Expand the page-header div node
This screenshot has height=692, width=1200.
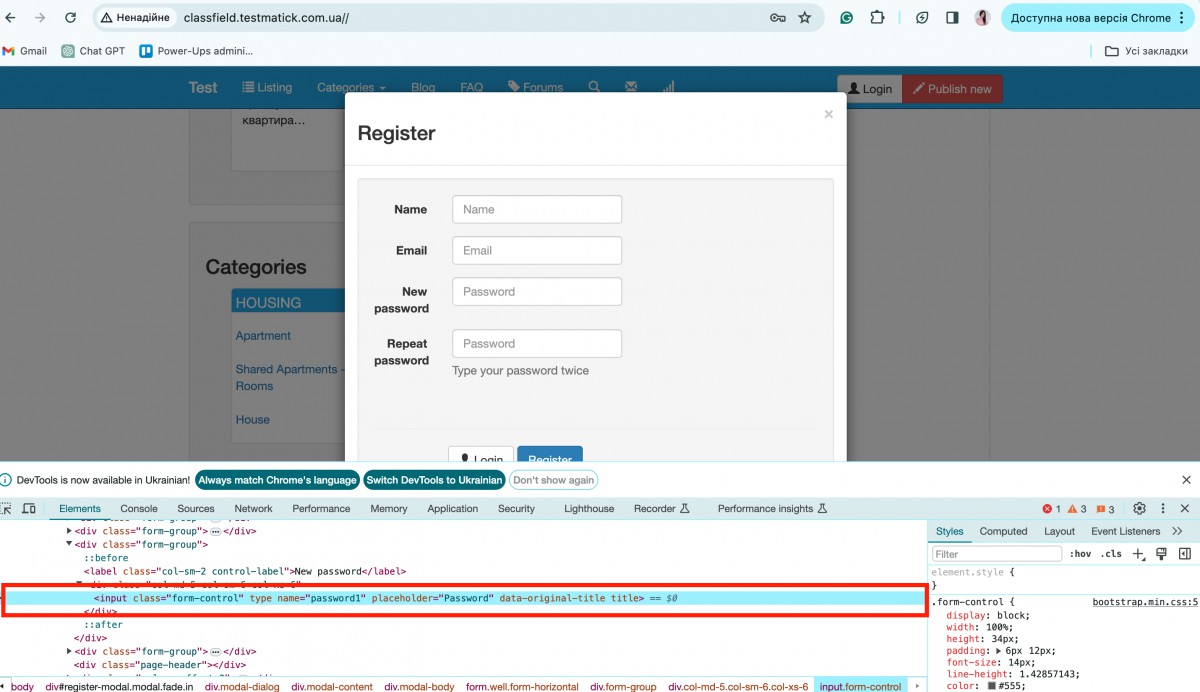click(70, 664)
